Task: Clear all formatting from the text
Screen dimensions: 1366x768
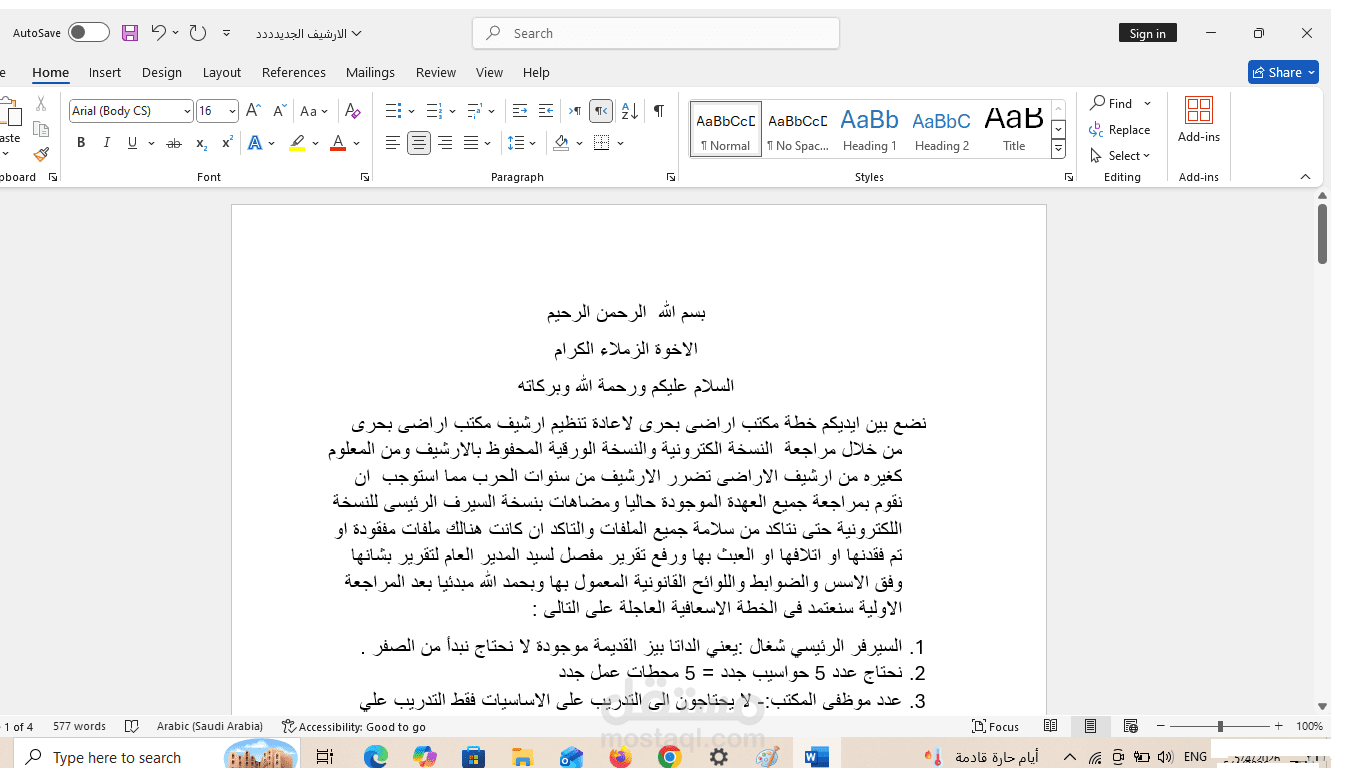Action: (352, 111)
